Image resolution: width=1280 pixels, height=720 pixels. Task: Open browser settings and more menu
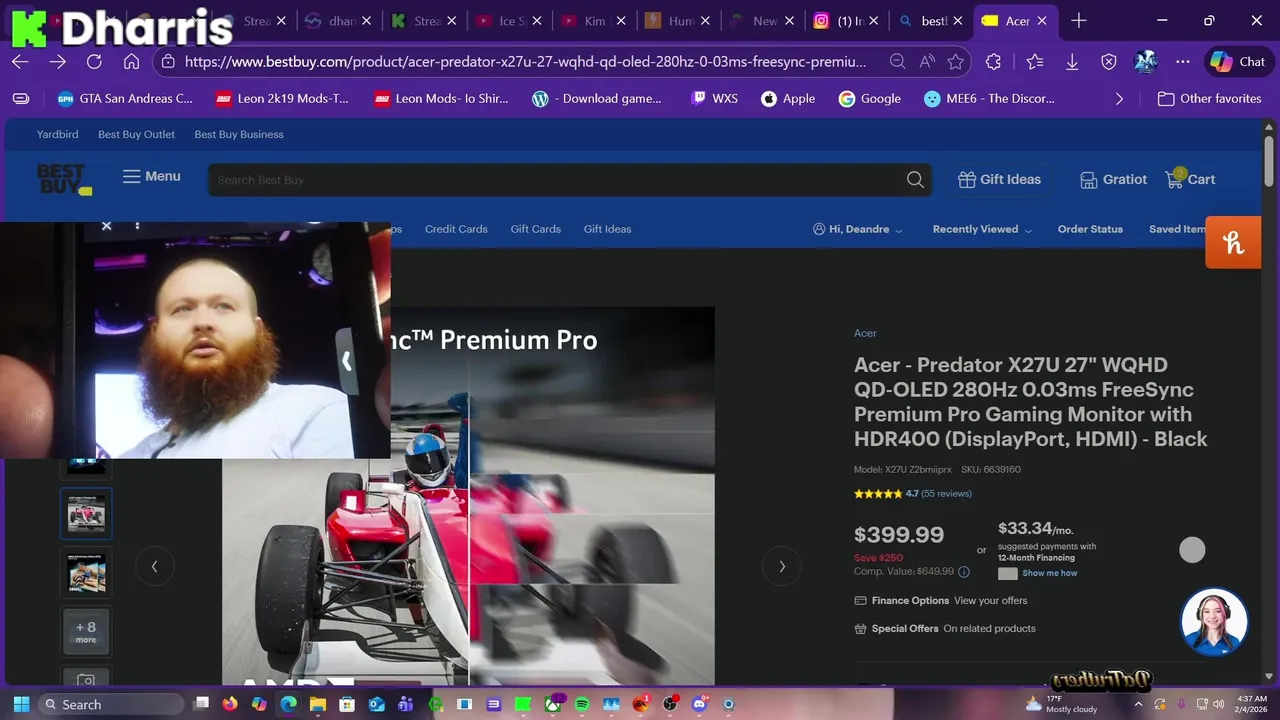coord(1183,62)
